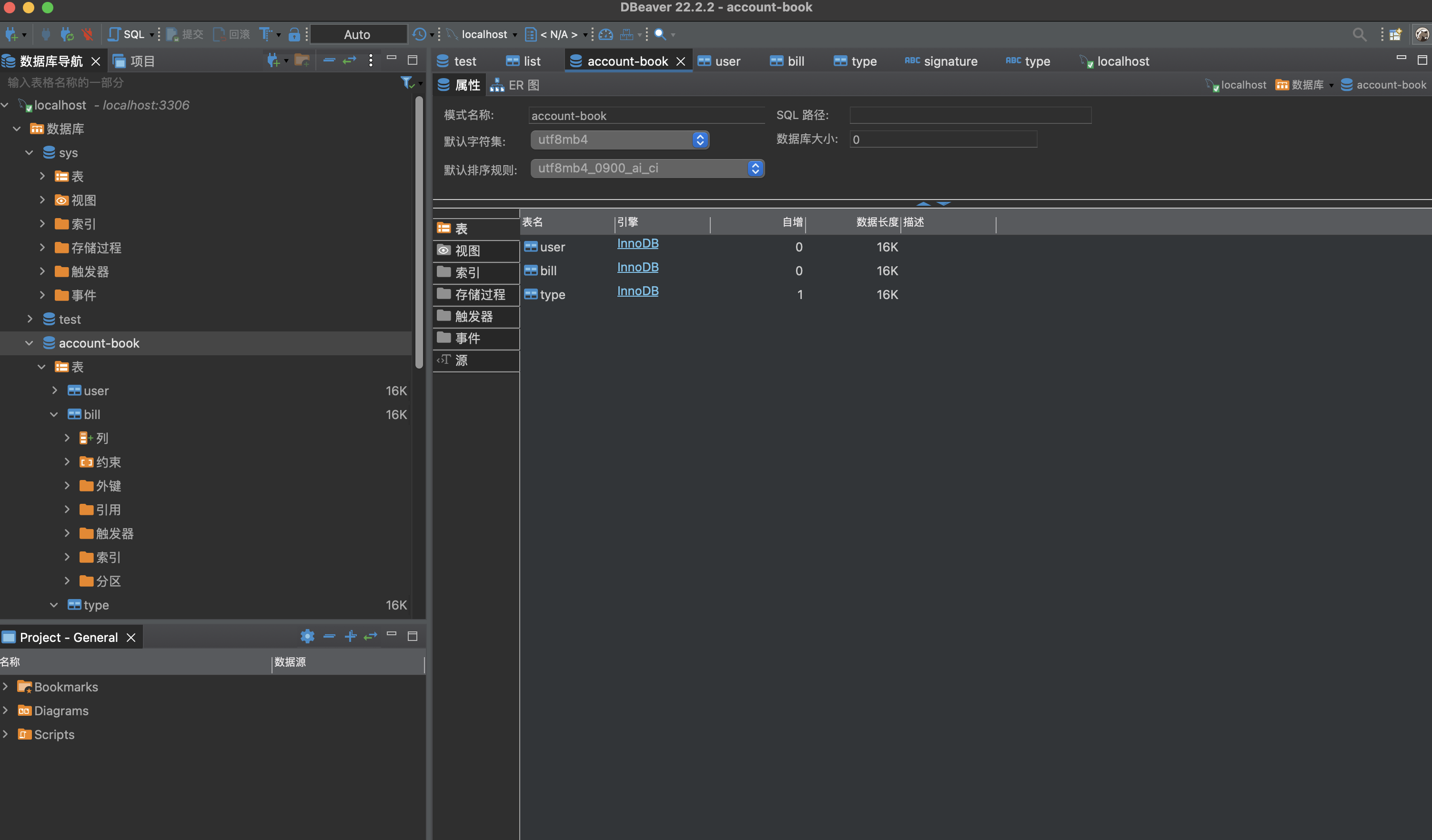Click the InnoDB link in user row

[638, 244]
